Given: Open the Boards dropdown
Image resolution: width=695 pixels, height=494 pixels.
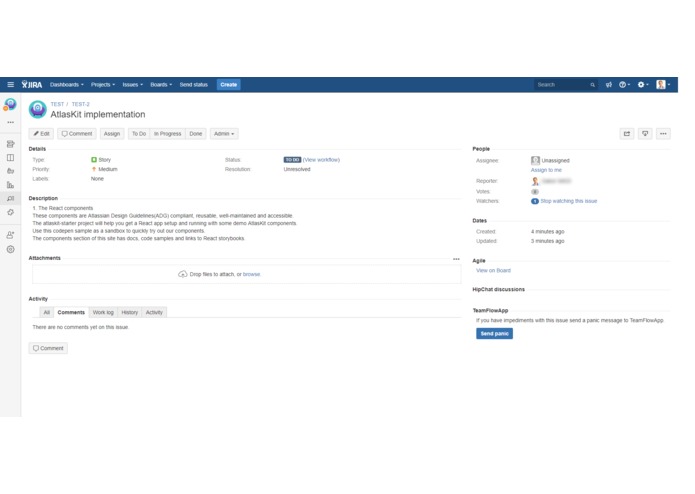Looking at the screenshot, I should (x=161, y=85).
